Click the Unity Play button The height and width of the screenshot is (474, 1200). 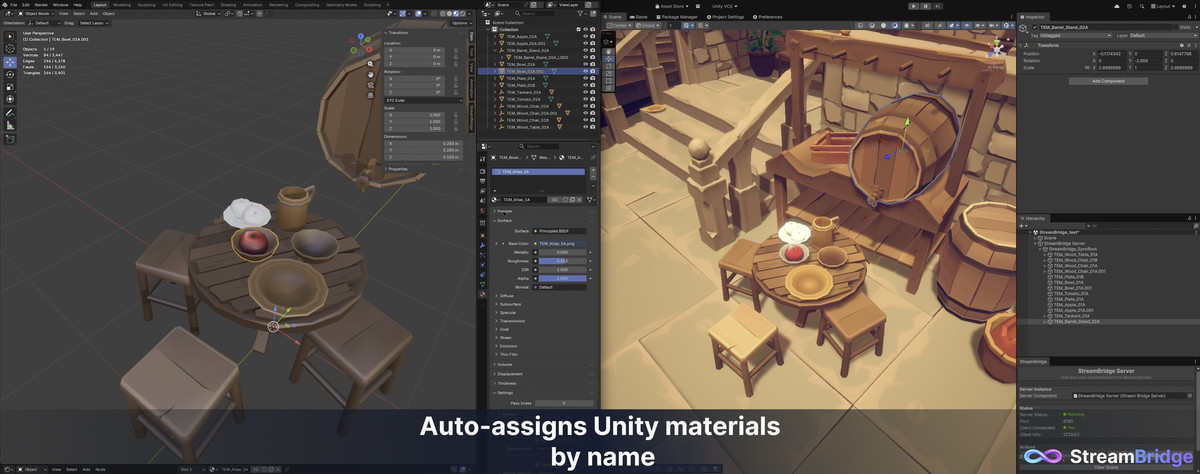point(914,6)
